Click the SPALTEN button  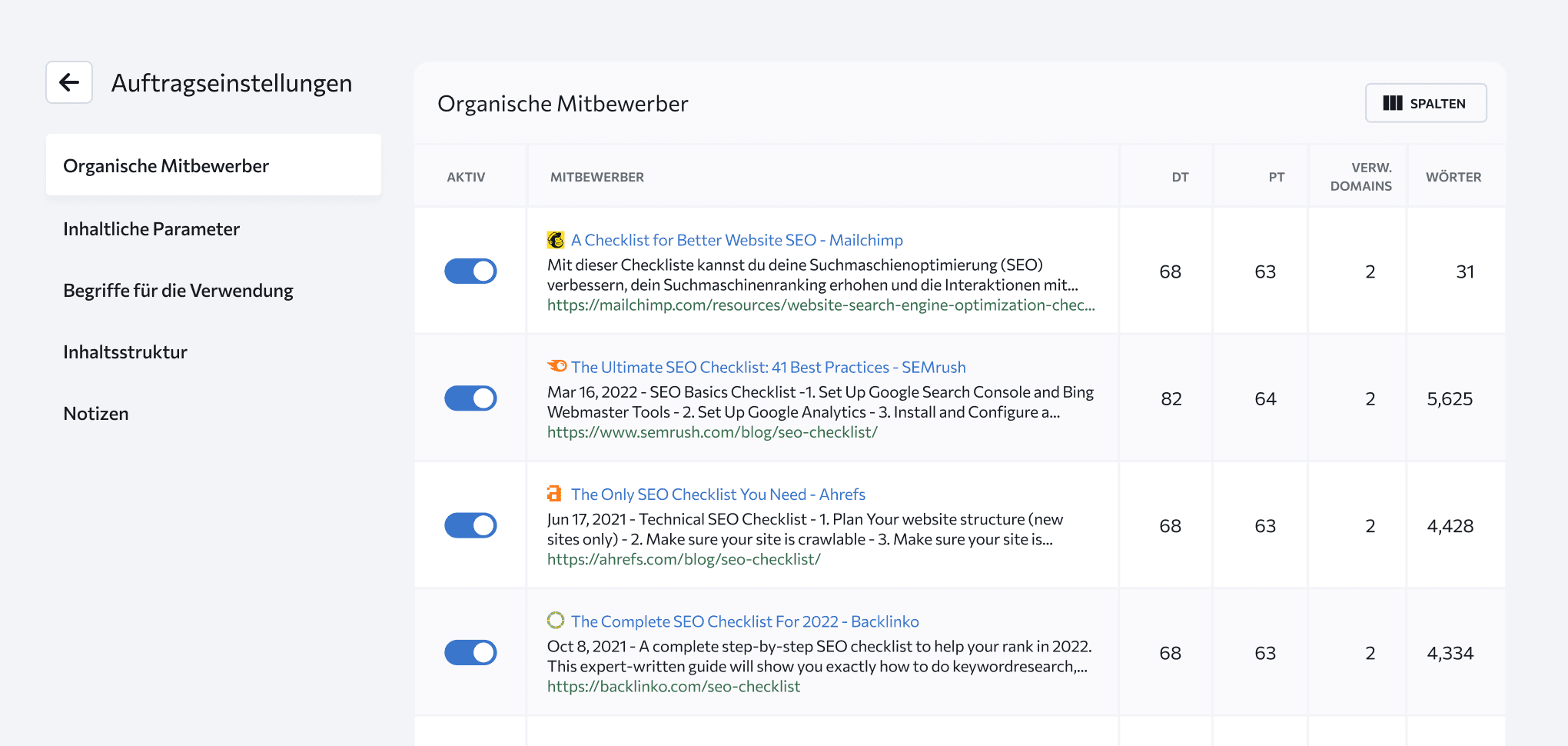[x=1426, y=102]
